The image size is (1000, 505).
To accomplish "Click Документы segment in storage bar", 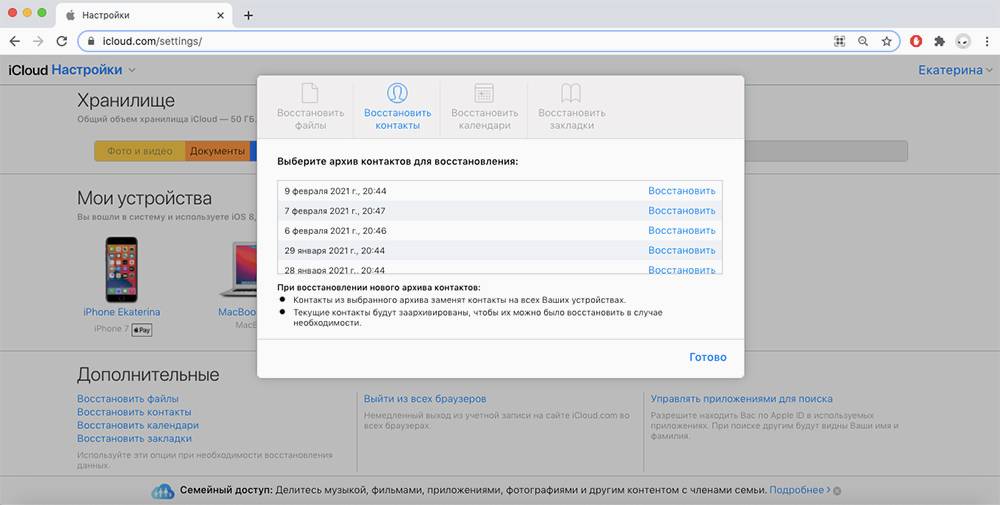I will 217,151.
